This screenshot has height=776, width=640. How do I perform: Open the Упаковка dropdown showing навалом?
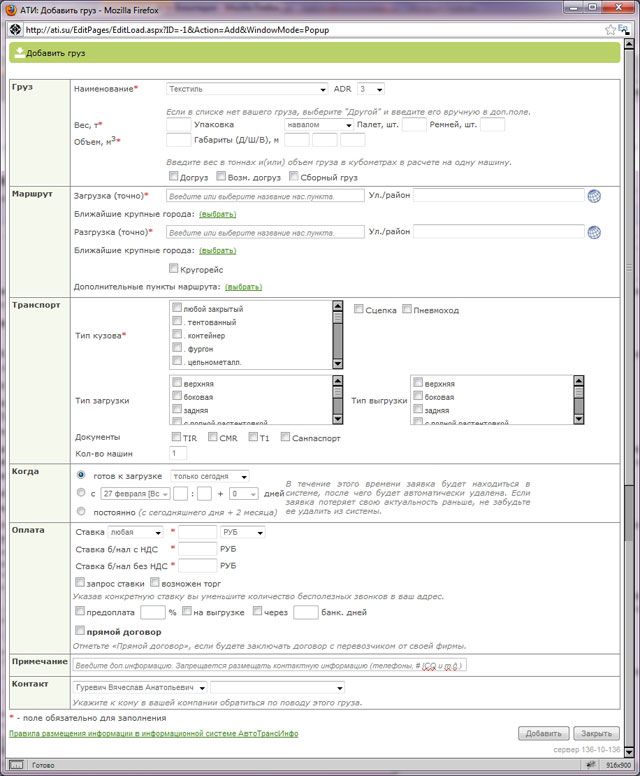point(319,125)
